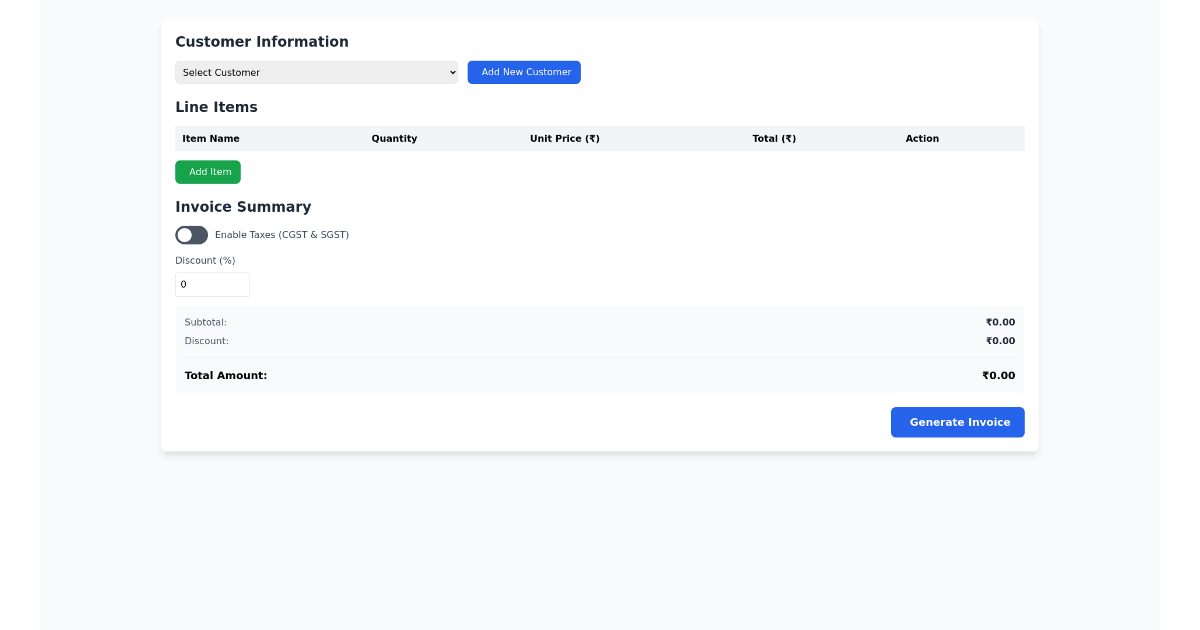Image resolution: width=1200 pixels, height=630 pixels.
Task: Click the Line Items heading
Action: pyautogui.click(x=216, y=107)
